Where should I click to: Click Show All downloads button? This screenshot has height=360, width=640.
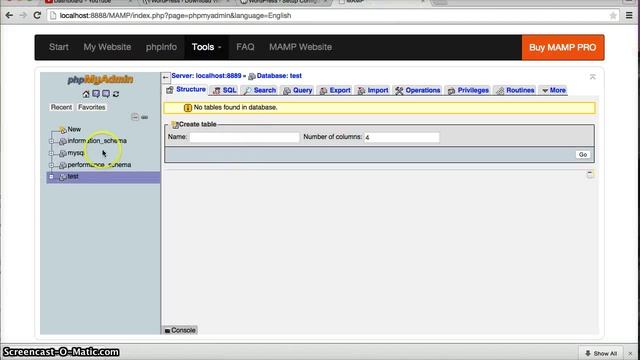pyautogui.click(x=601, y=353)
